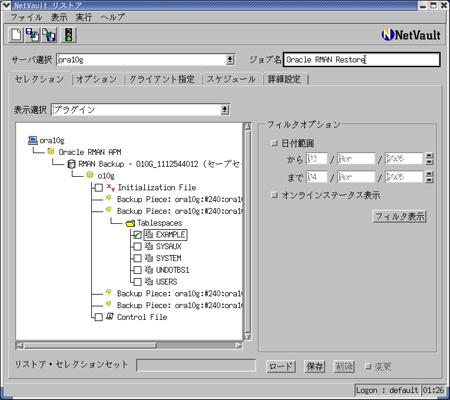Click the last Backup Piece icon

pos(109,305)
